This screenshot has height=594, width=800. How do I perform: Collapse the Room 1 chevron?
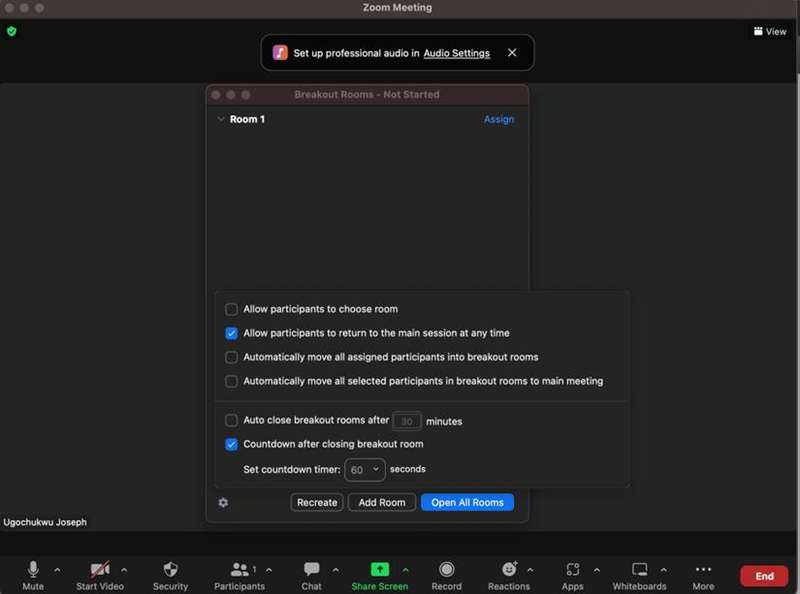221,119
